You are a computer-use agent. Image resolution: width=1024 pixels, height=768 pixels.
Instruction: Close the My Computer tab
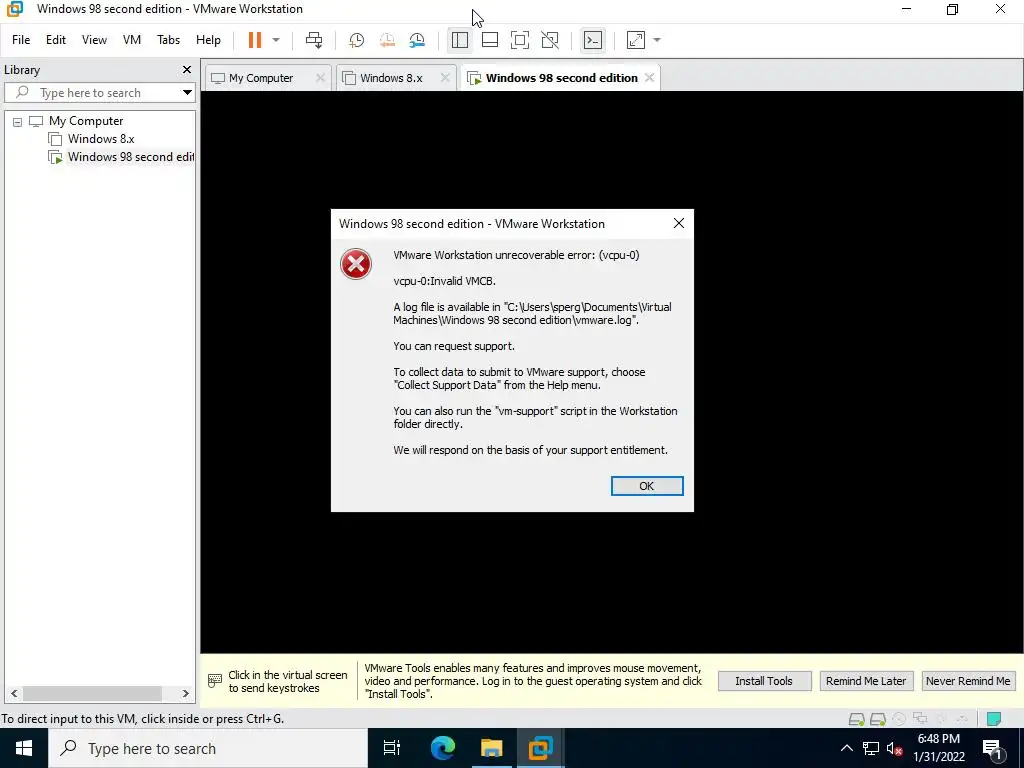pos(320,78)
